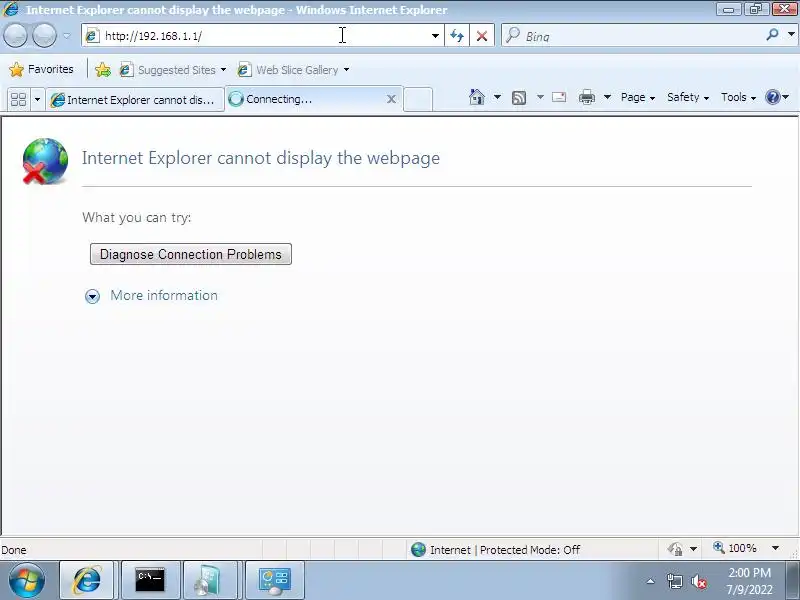Image resolution: width=800 pixels, height=600 pixels.
Task: Go back with the Back arrow button
Action: [15, 36]
